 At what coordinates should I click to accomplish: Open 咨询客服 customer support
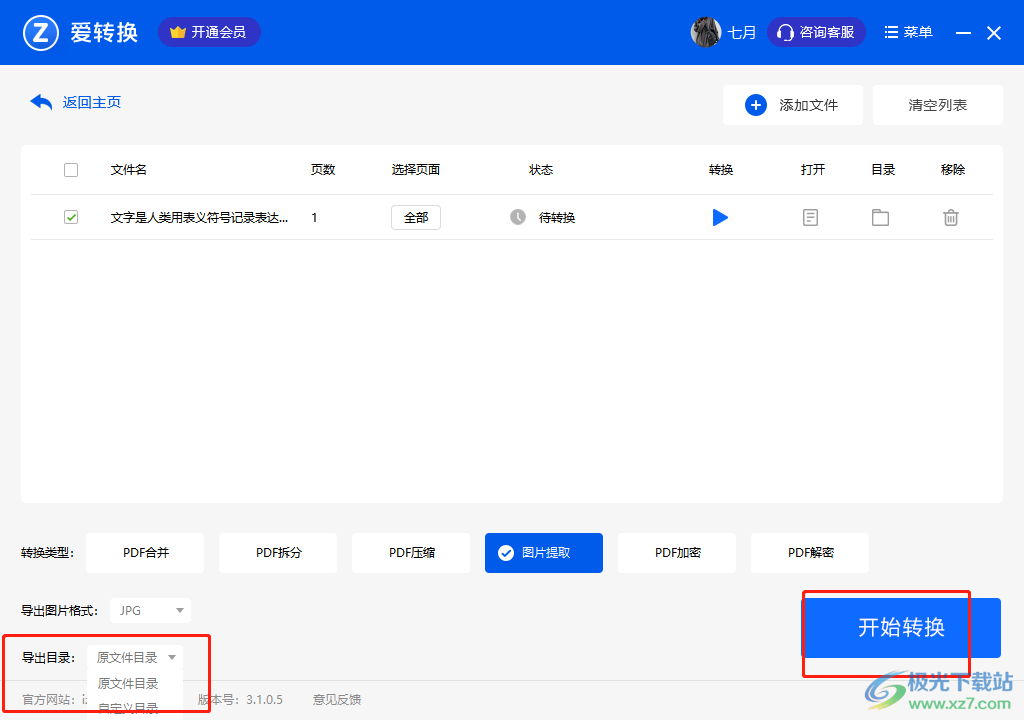(x=816, y=32)
